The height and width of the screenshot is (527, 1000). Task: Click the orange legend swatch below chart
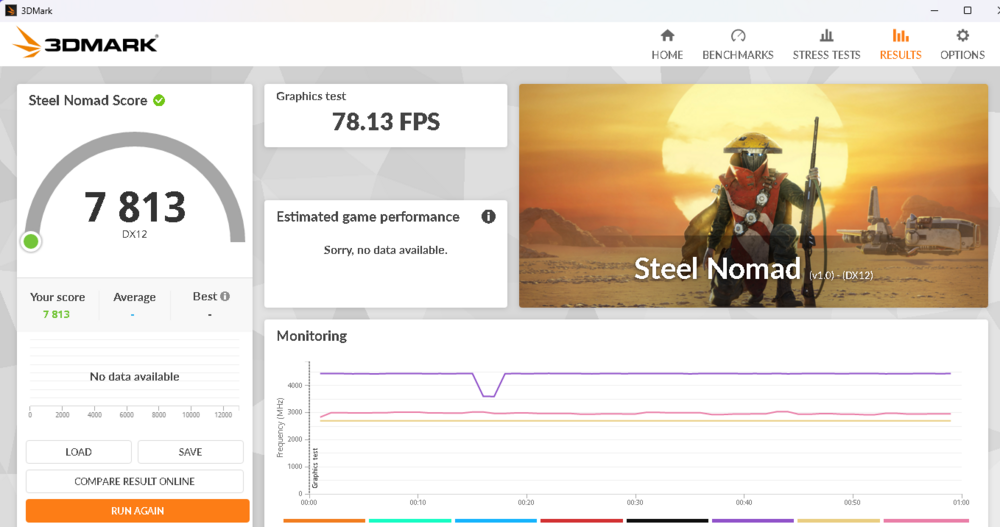tap(324, 521)
